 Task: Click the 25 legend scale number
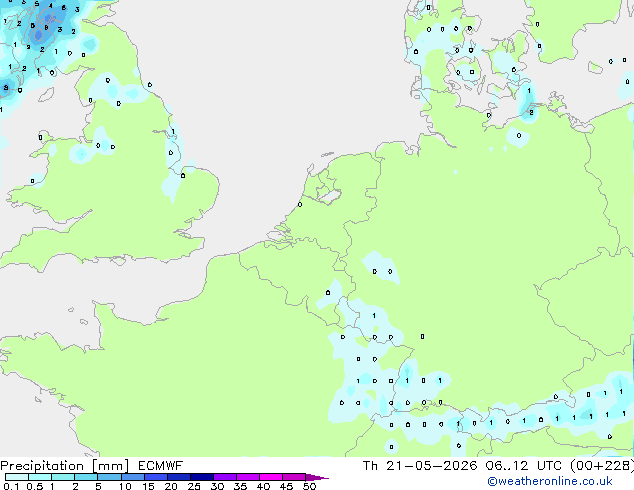194,486
